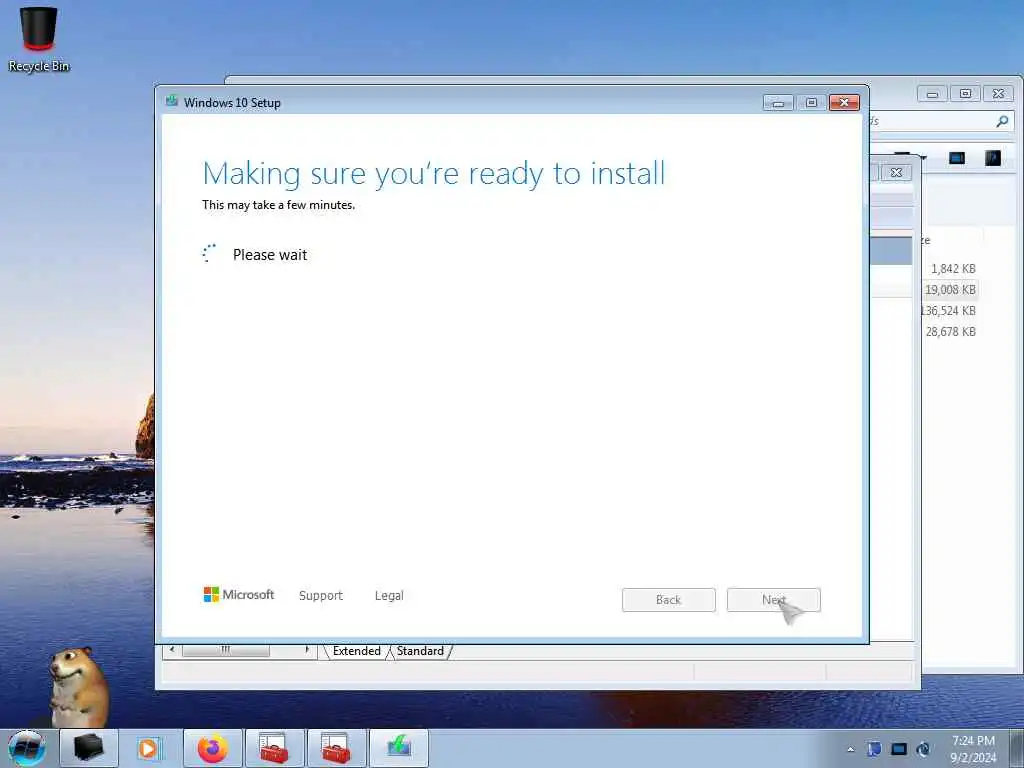This screenshot has width=1024, height=768.
Task: Click the magnifier icon in the Explorer search box
Action: [1002, 121]
